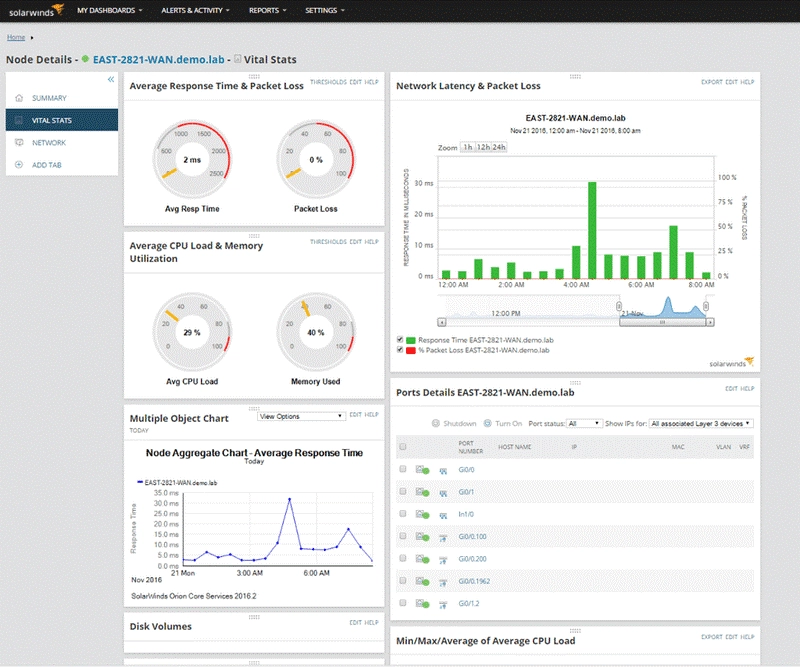
Task: Check the box for port Gi0/0.1962
Action: [403, 580]
